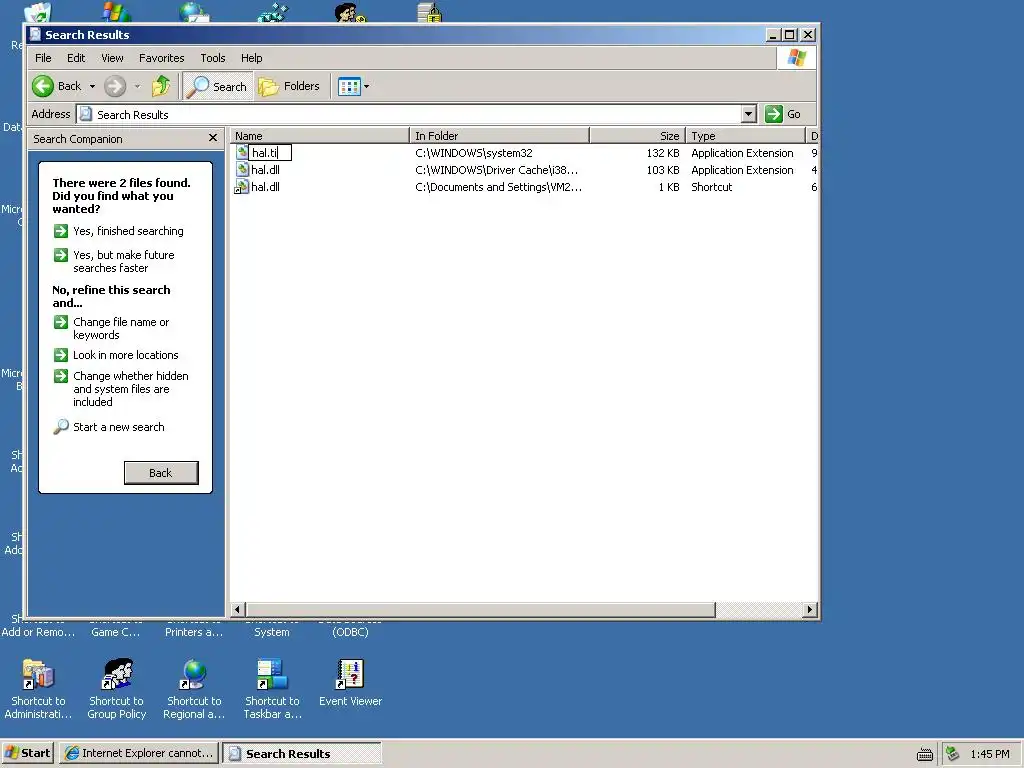Click the Search Results taskbar button
Screen dimensions: 1024x768
click(302, 753)
